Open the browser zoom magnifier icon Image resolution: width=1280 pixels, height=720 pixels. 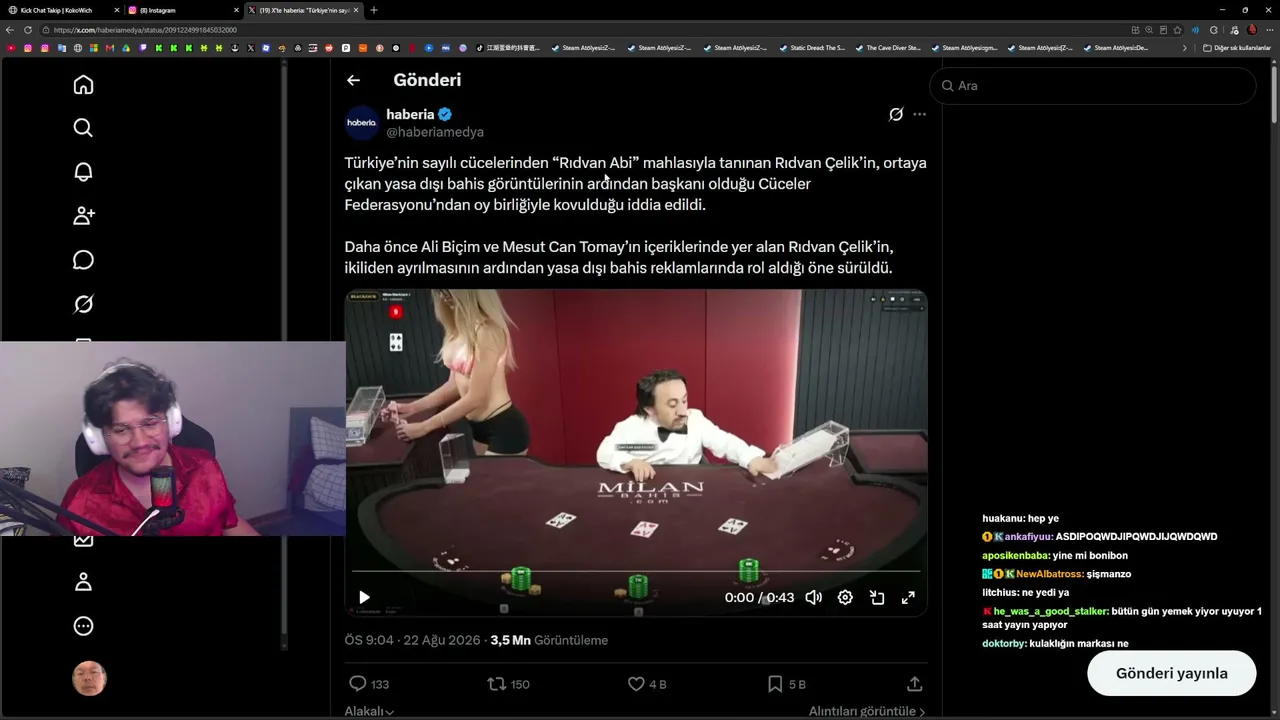point(1149,30)
